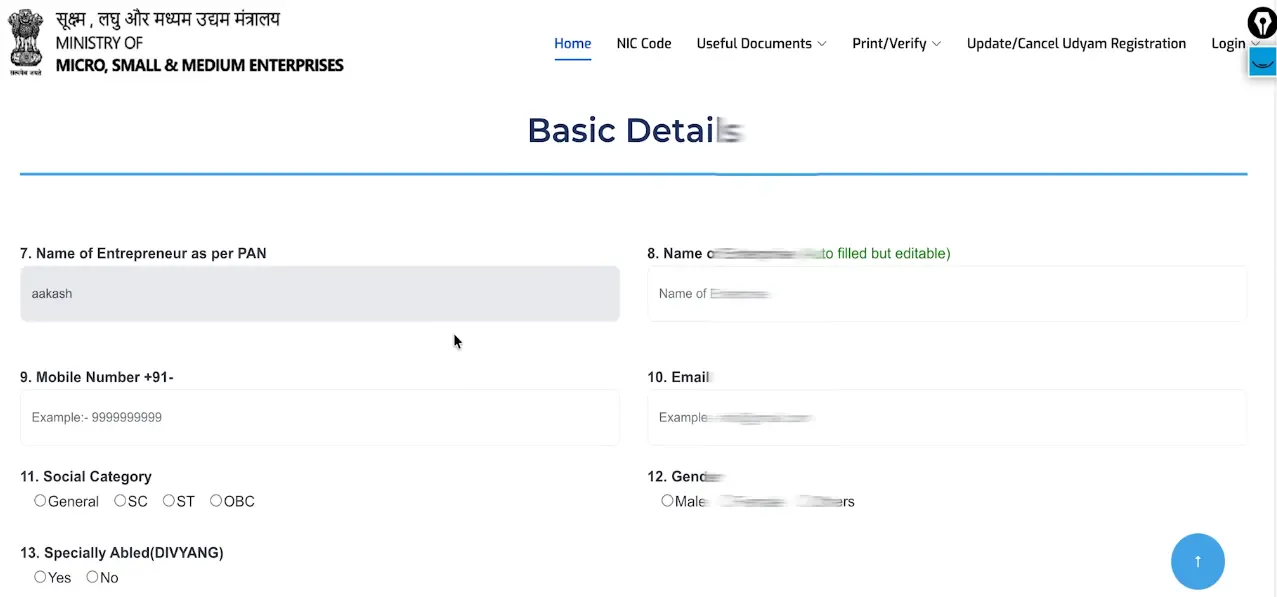
Task: Choose Male gender radio button
Action: click(x=667, y=501)
